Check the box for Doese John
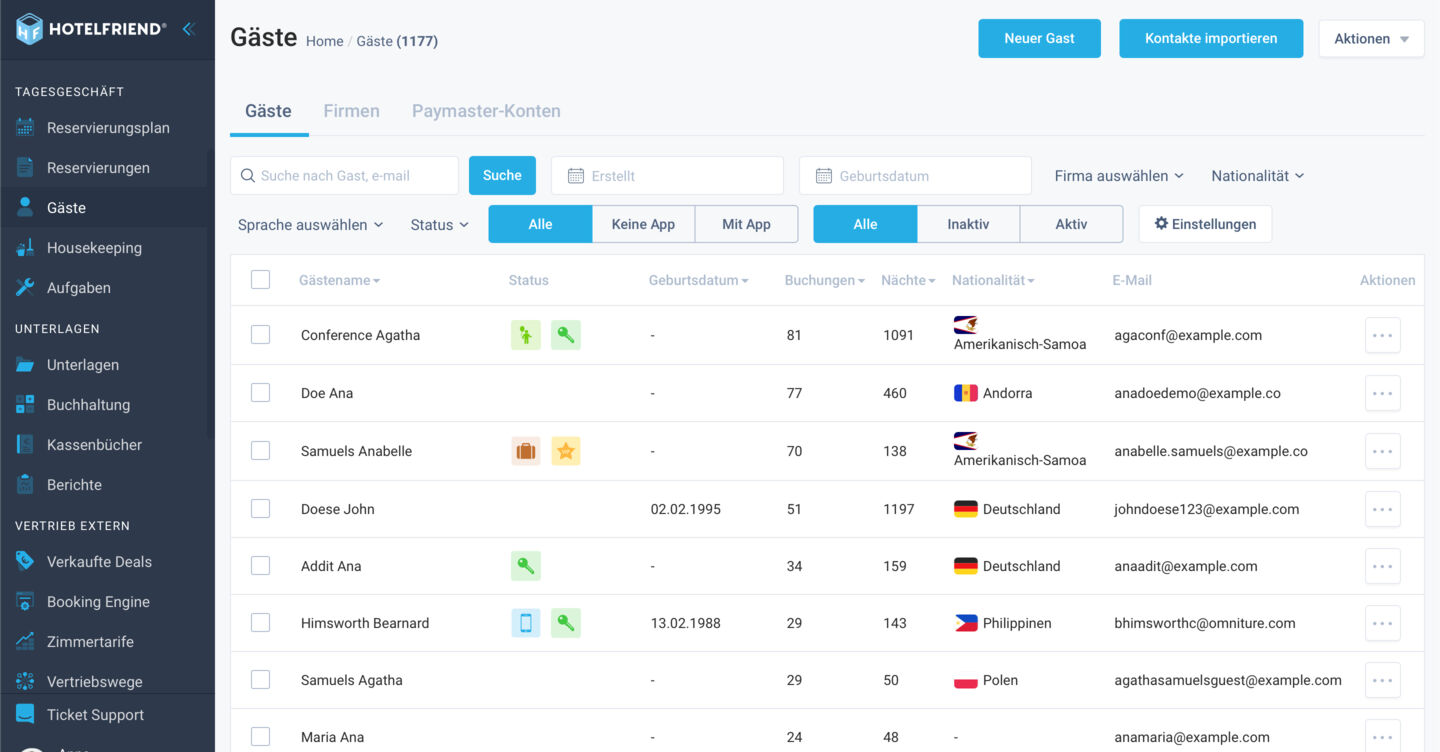Screen dimensions: 1440x752 260,509
